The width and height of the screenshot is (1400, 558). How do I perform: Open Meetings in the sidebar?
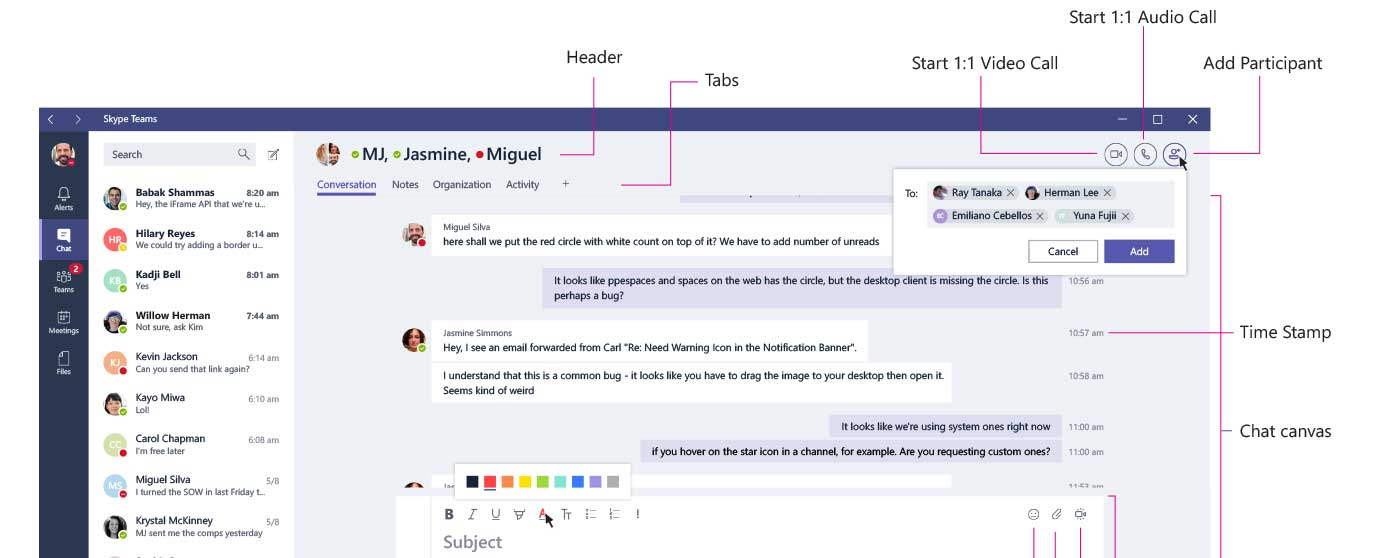pyautogui.click(x=64, y=321)
